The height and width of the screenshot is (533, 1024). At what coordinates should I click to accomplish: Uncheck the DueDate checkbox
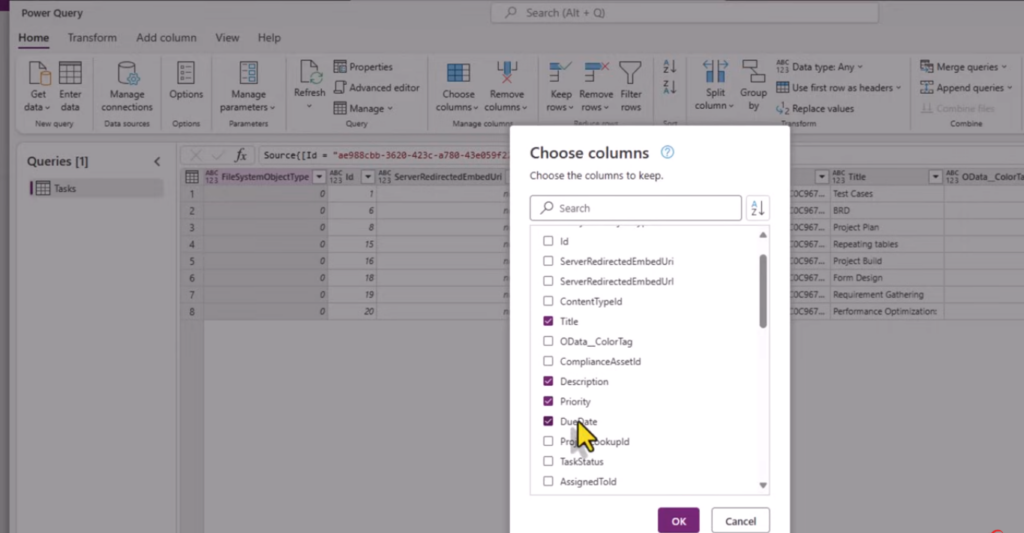point(548,421)
